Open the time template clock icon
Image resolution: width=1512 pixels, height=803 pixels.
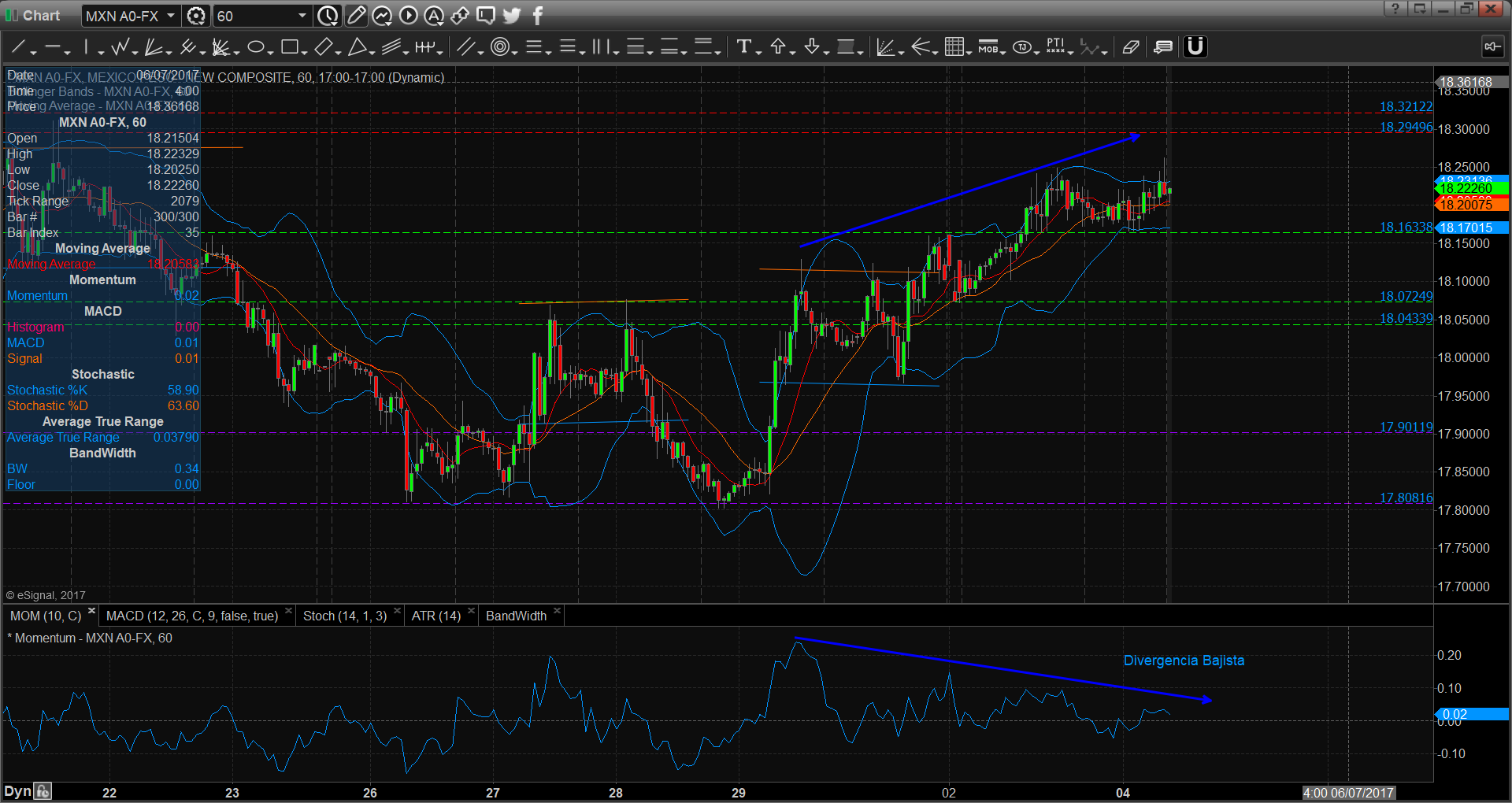point(328,15)
